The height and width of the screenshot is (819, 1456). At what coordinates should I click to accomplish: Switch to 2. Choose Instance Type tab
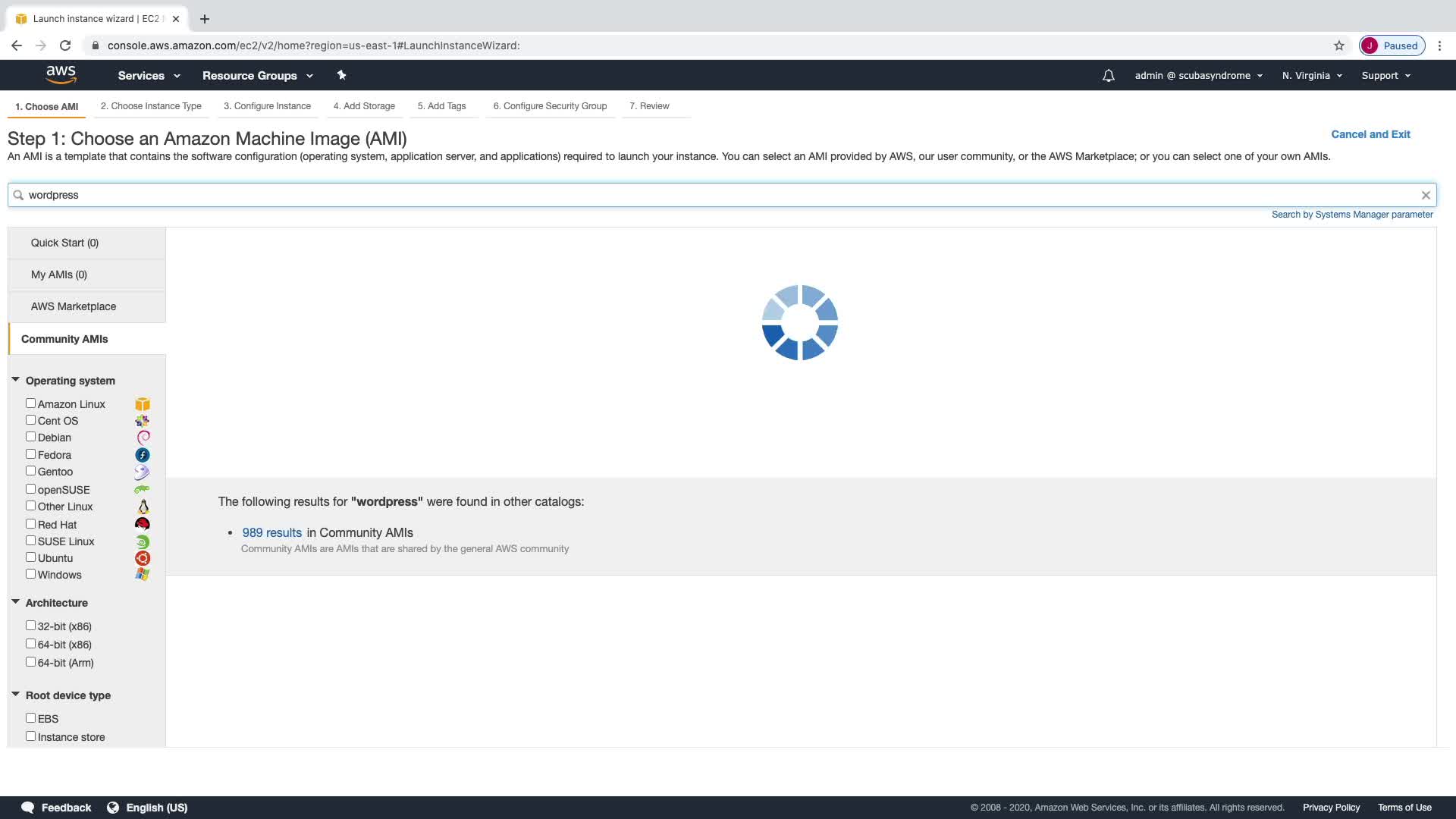tap(151, 106)
